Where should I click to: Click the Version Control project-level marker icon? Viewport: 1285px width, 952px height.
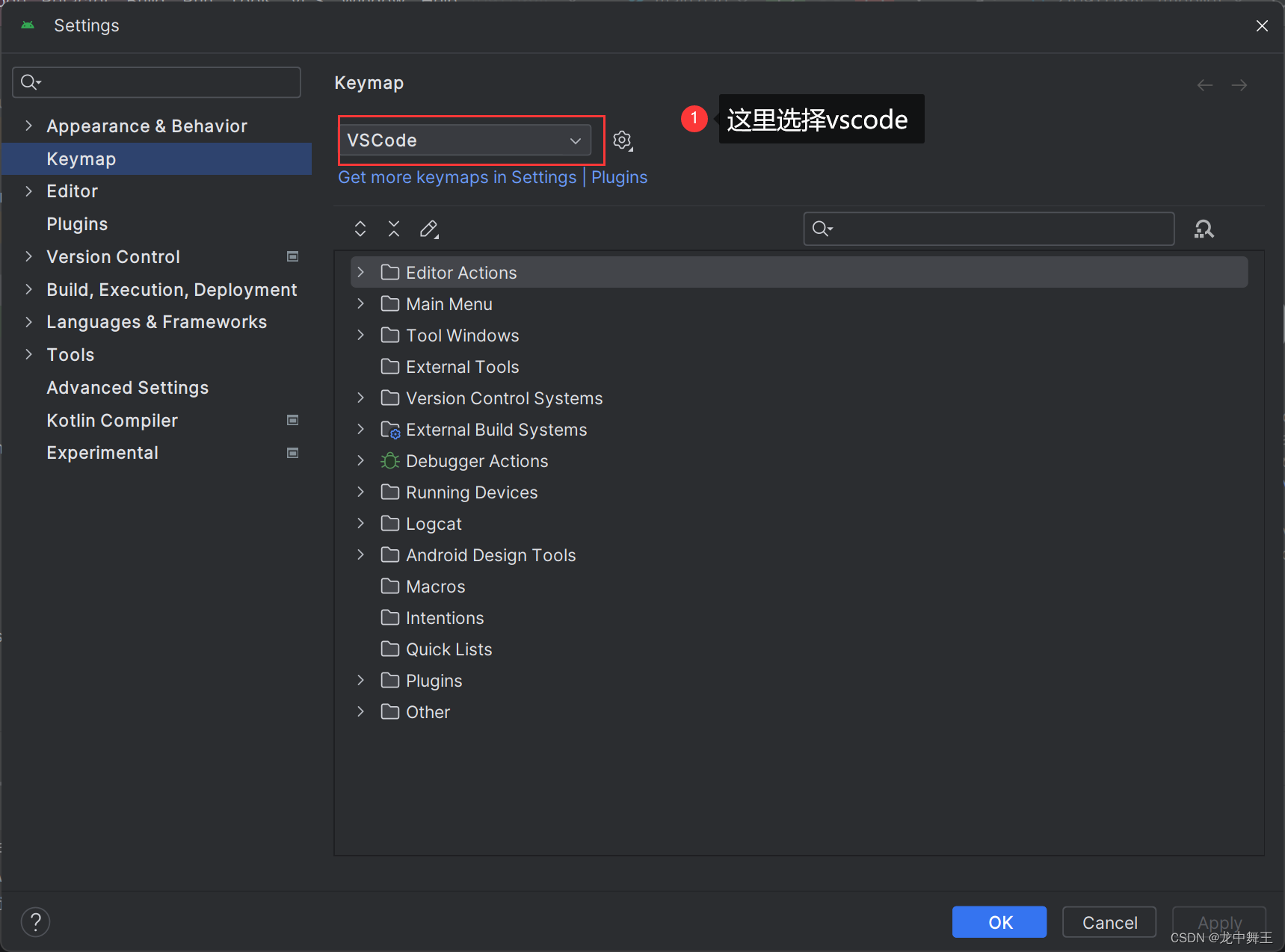[x=293, y=256]
